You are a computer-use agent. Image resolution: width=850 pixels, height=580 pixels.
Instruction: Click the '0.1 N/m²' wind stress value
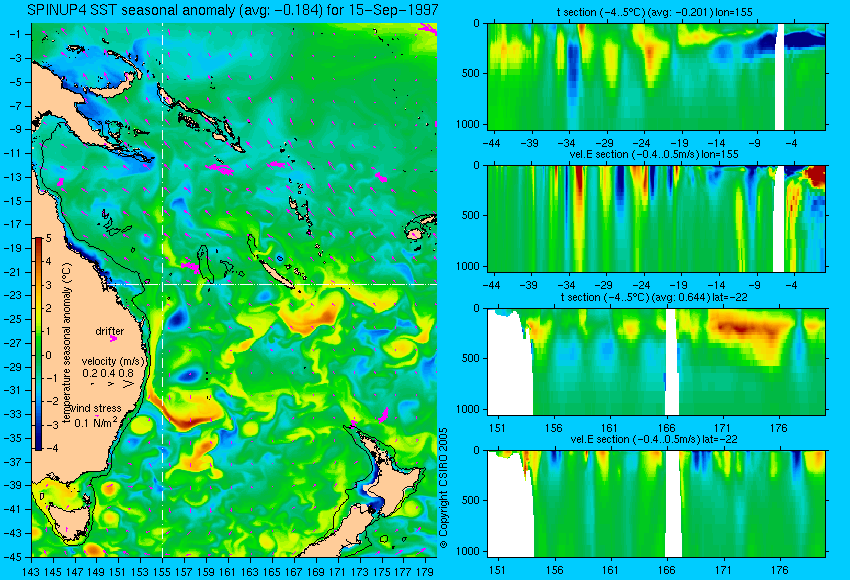pyautogui.click(x=95, y=422)
